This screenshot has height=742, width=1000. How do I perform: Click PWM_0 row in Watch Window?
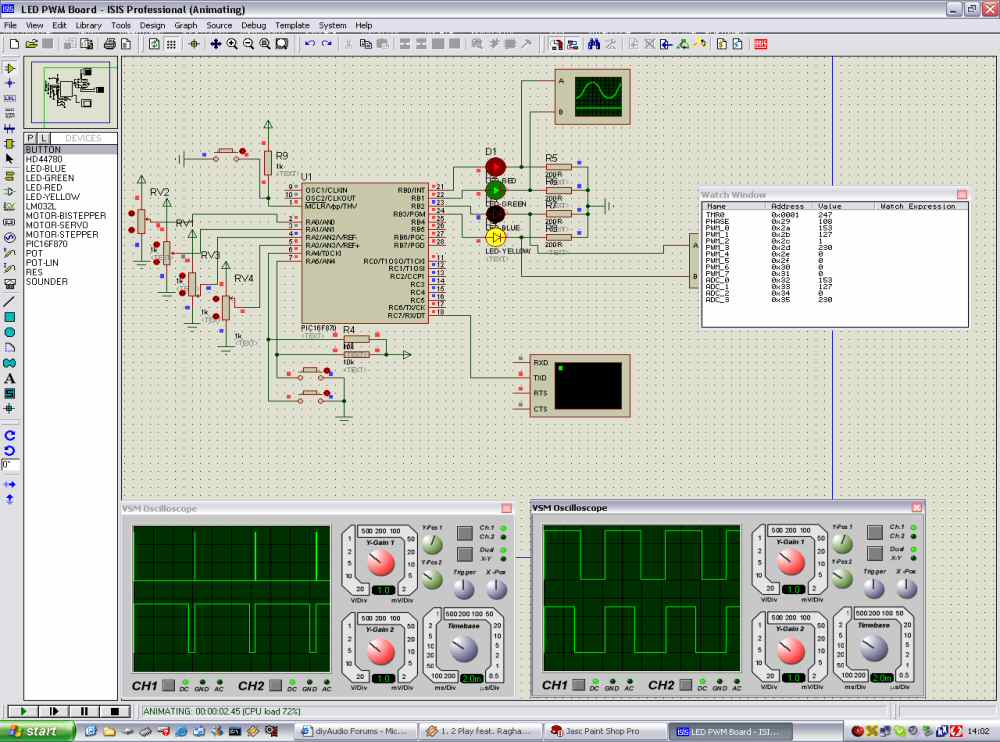coord(834,228)
